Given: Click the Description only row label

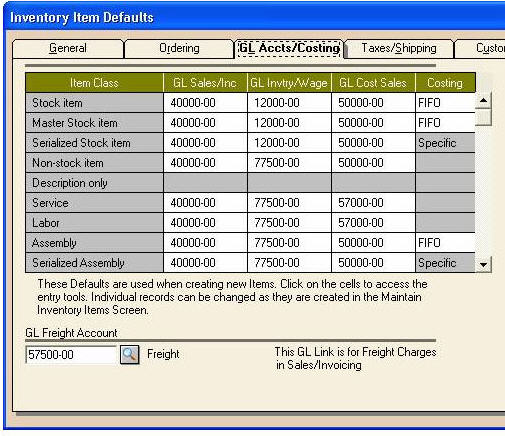Looking at the screenshot, I should click(94, 183).
